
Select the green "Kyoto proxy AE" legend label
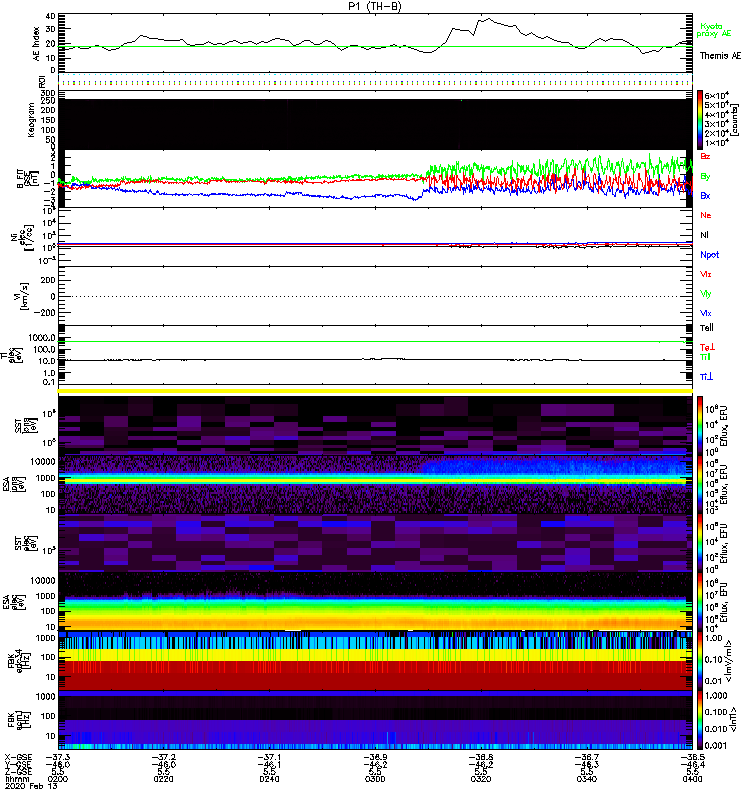[713, 30]
